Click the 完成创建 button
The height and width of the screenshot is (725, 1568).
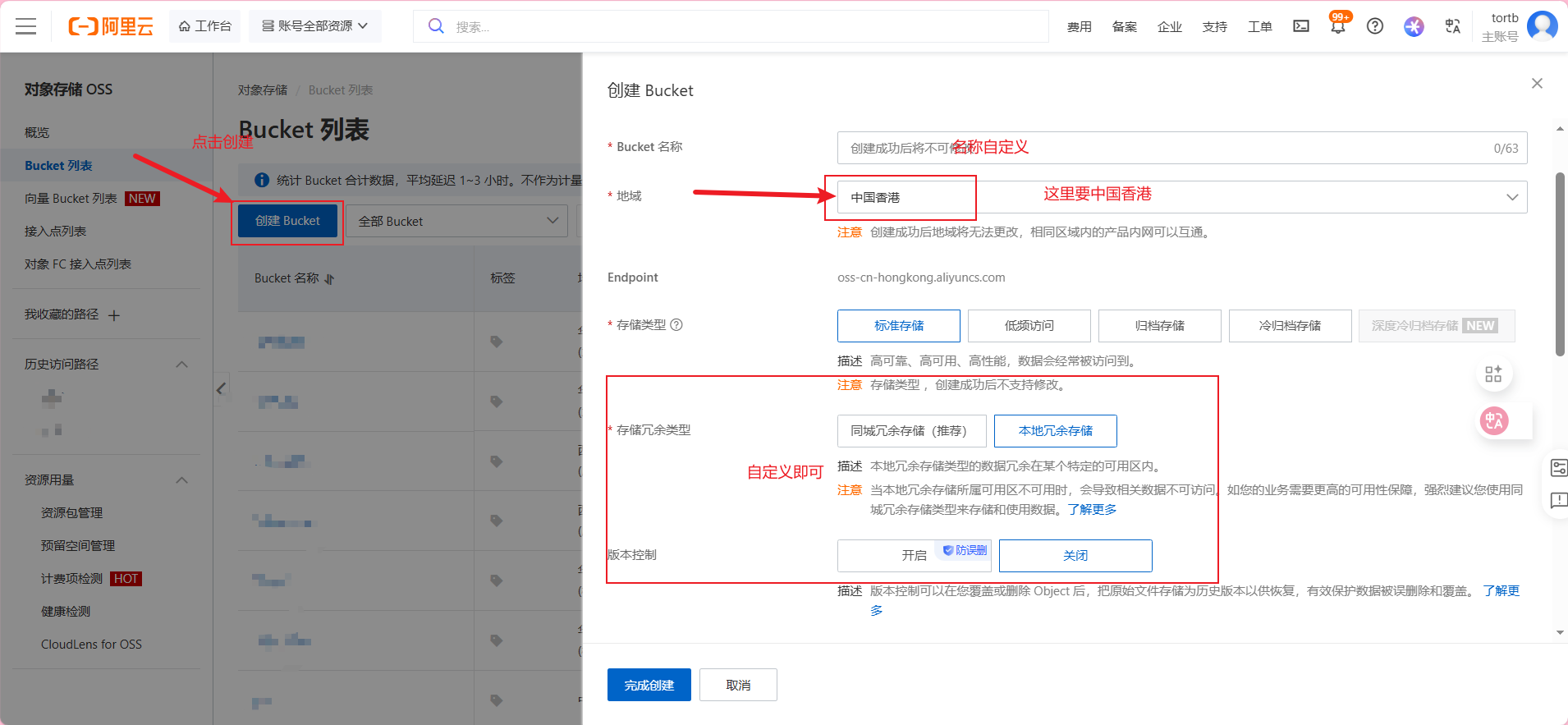pos(649,685)
